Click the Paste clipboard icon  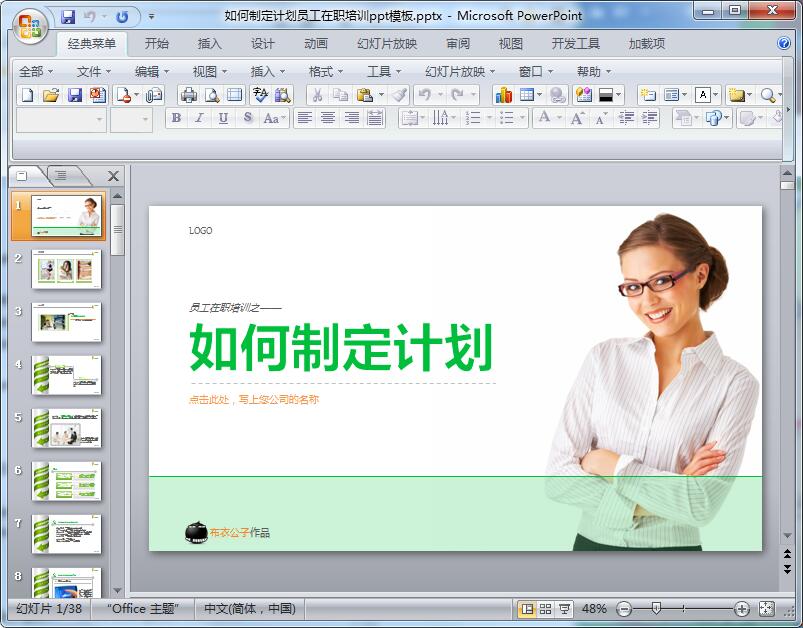click(364, 95)
